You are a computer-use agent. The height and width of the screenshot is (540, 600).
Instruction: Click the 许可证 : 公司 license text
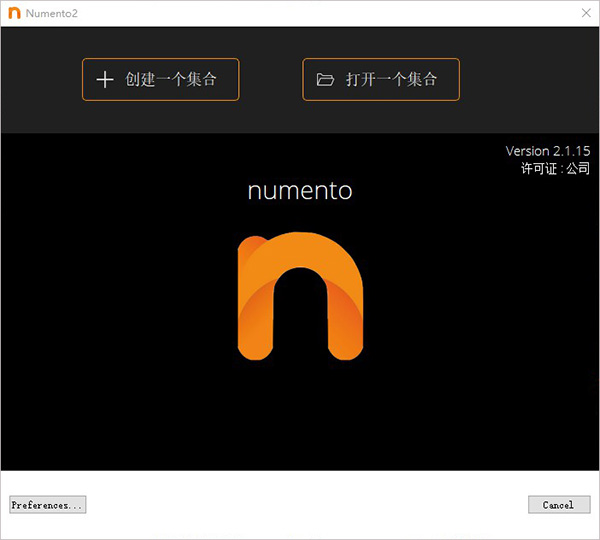(555, 168)
